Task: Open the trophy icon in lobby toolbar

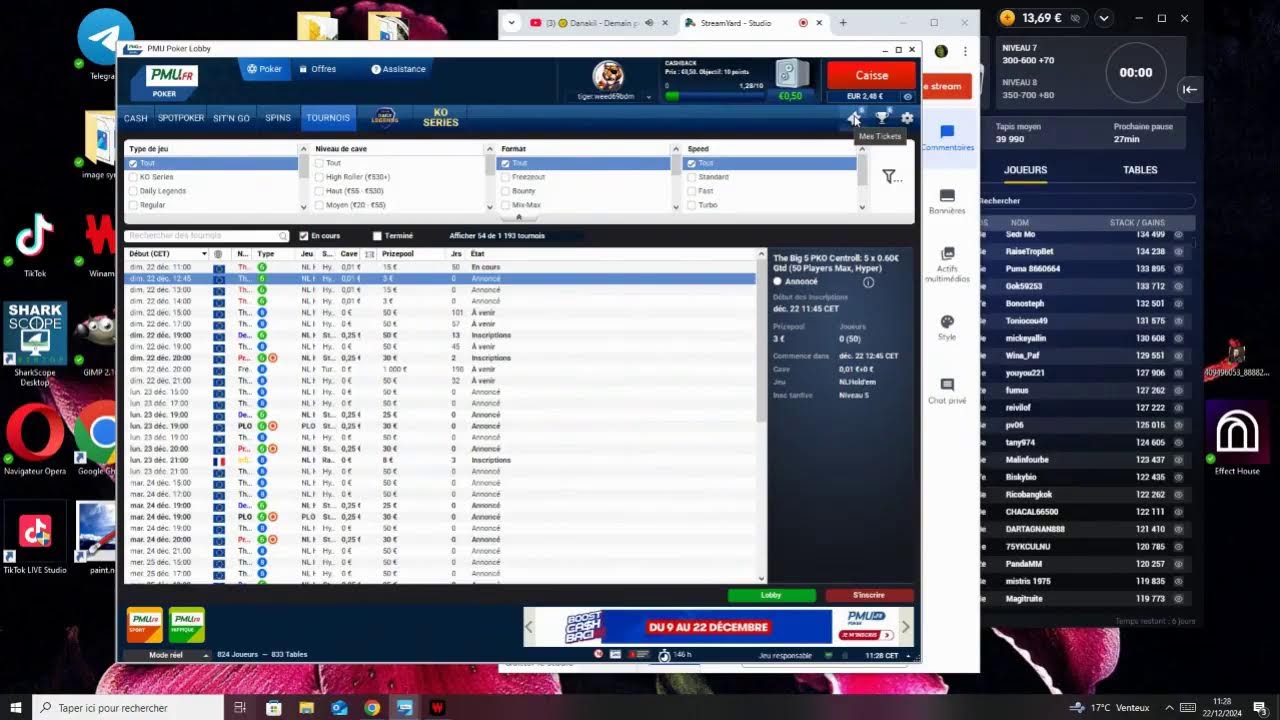Action: [x=882, y=118]
